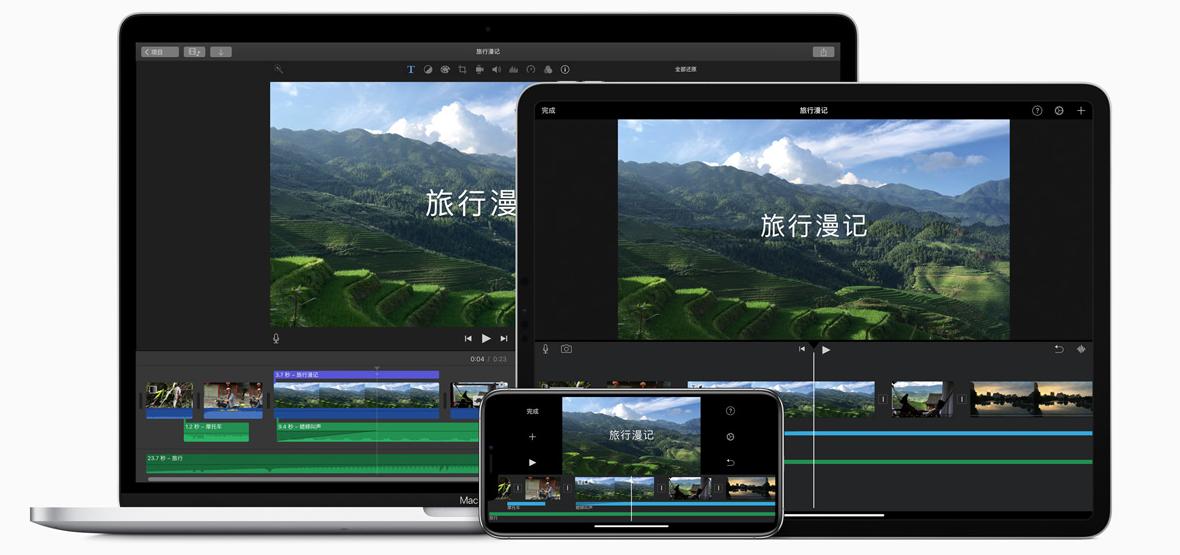
Task: Open Titles tool on MacBook toolbar
Action: coord(411,69)
